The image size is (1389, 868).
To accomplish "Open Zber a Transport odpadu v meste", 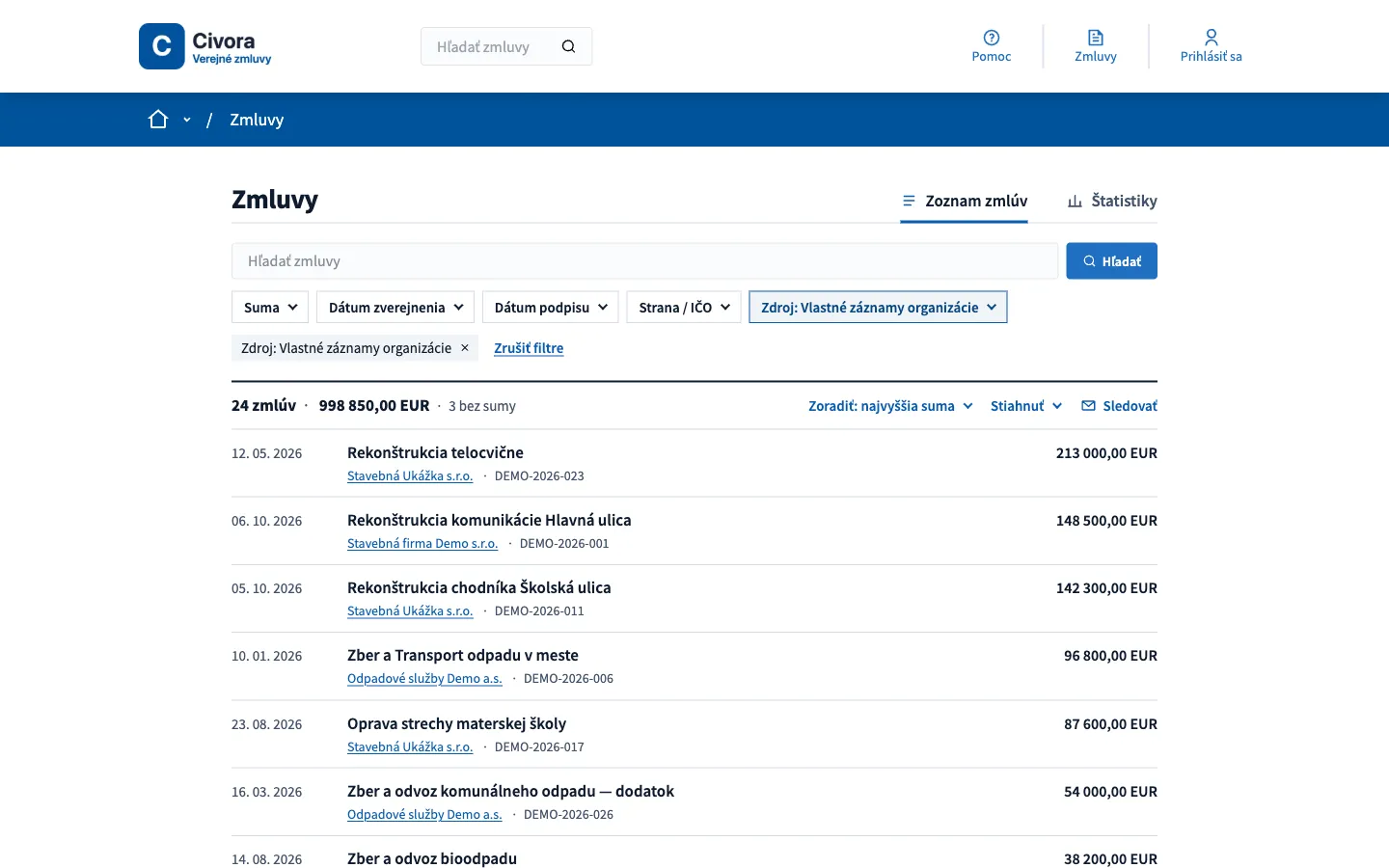I will click(463, 656).
